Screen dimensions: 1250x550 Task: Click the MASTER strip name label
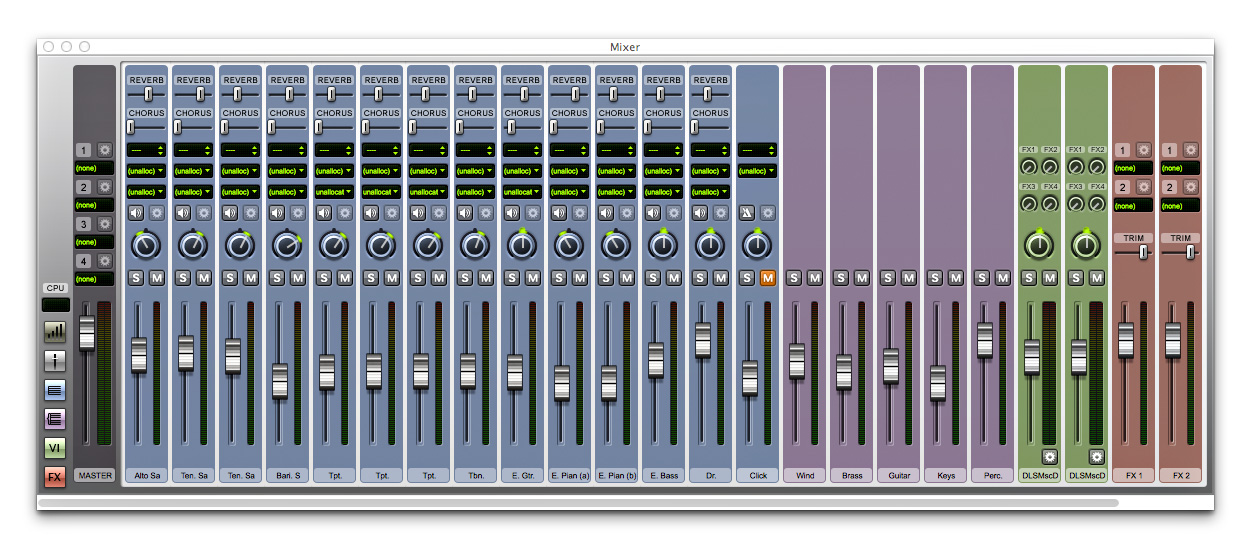point(95,475)
